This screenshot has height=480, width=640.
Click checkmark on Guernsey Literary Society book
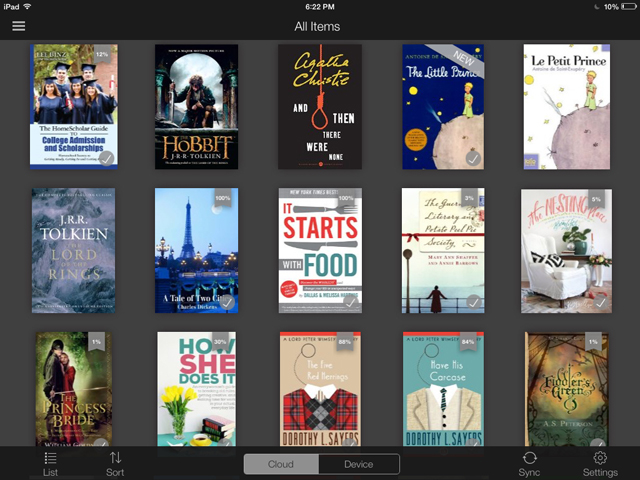tap(473, 302)
